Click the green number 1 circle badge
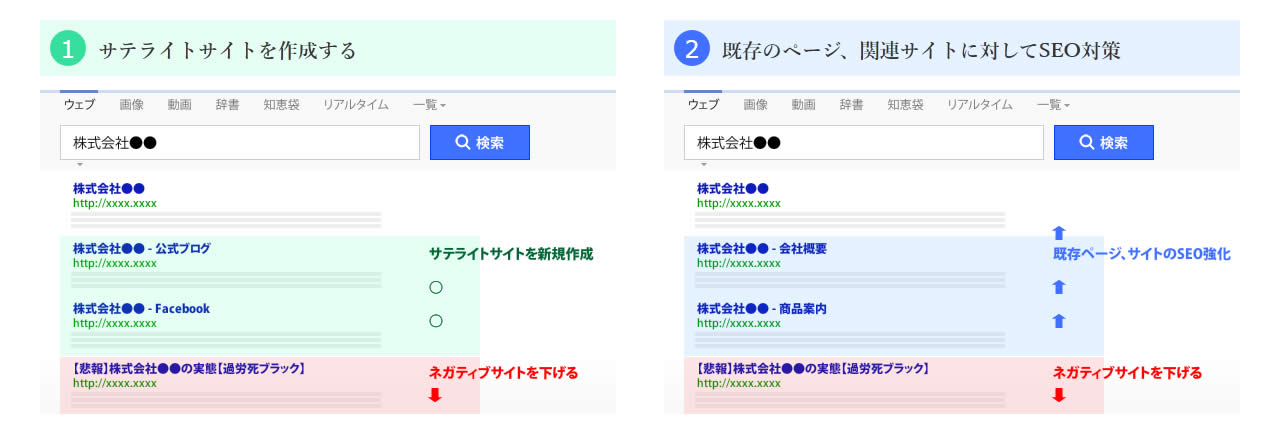The width and height of the screenshot is (1280, 435). [67, 49]
